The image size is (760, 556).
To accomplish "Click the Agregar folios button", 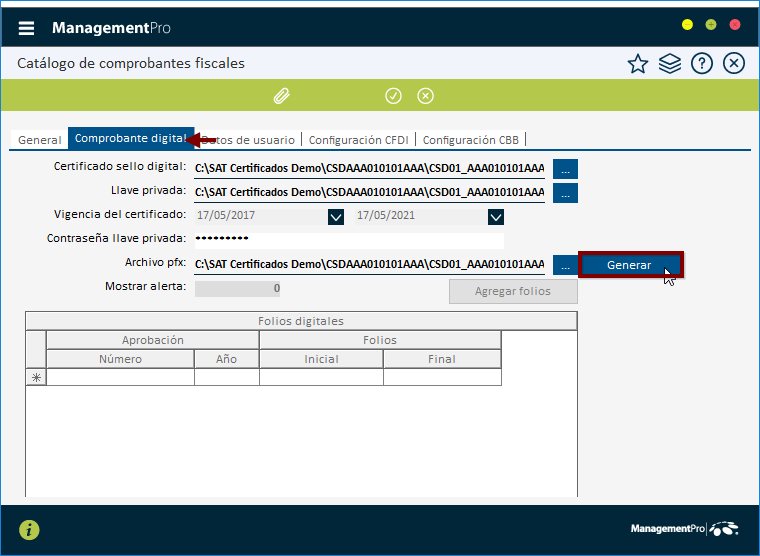I will click(513, 291).
